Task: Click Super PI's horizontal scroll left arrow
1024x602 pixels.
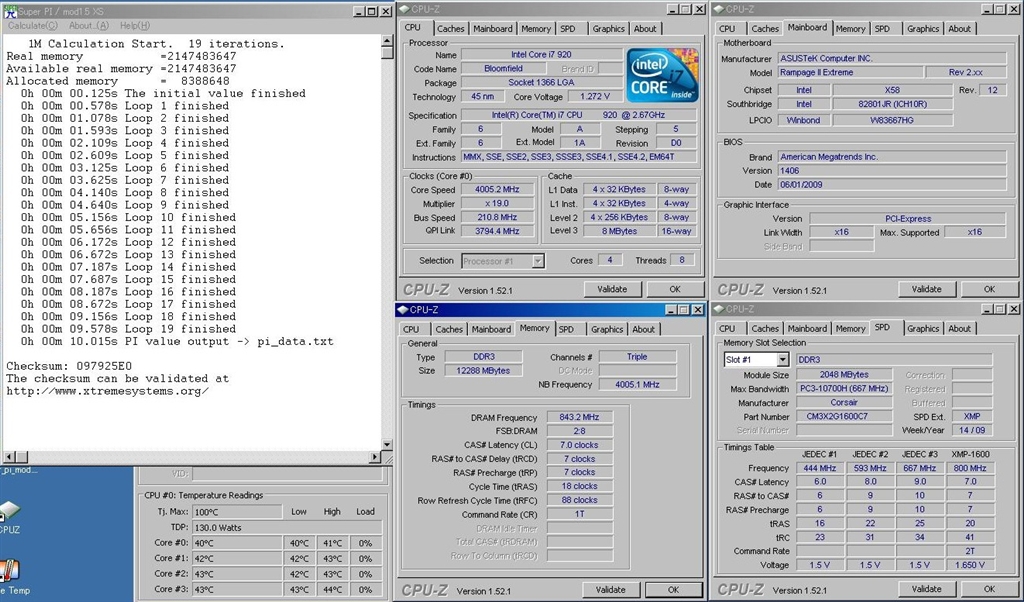Action: [x=8, y=458]
